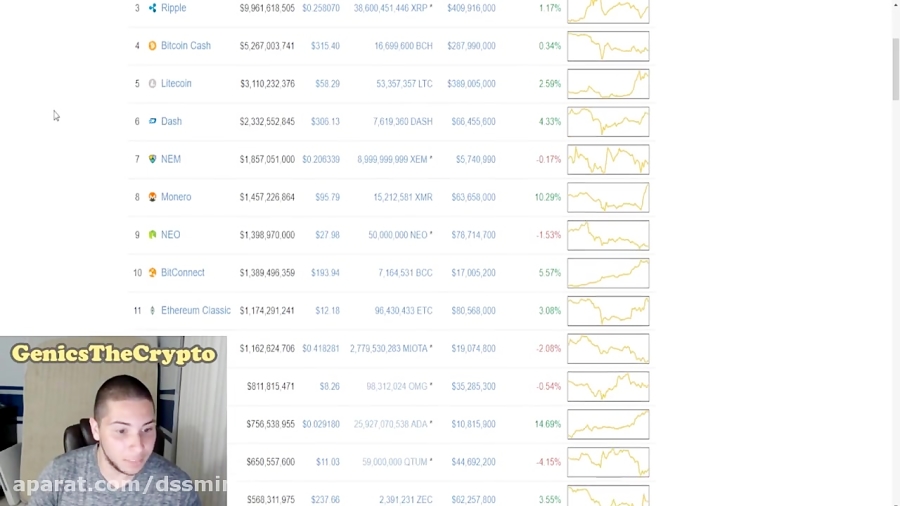The height and width of the screenshot is (506, 900).
Task: Click Monero volume $63,658,000
Action: (473, 198)
